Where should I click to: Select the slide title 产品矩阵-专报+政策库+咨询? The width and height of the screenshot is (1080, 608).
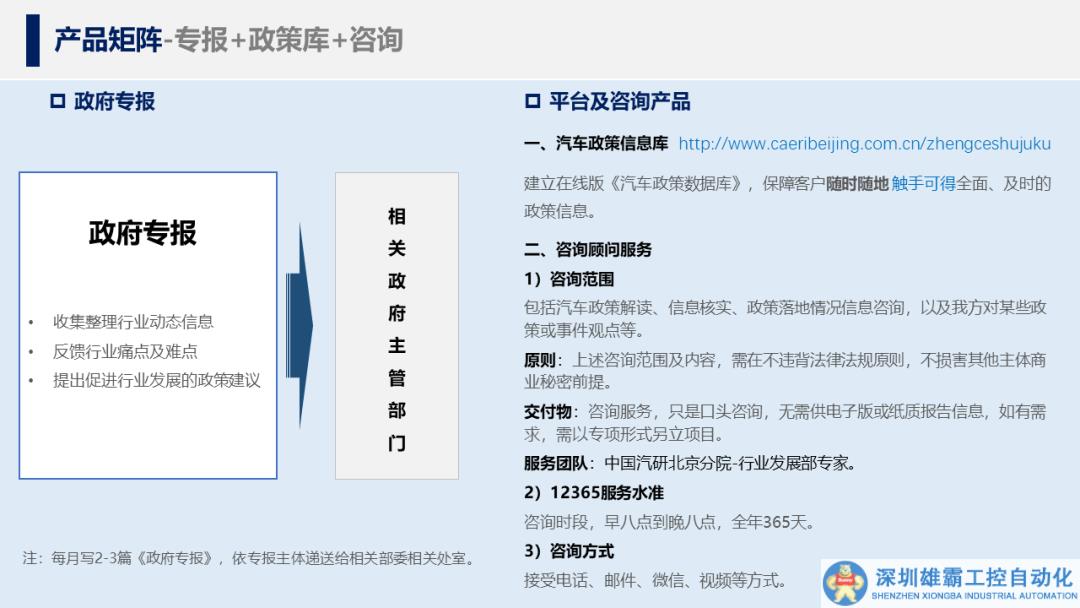[x=228, y=40]
